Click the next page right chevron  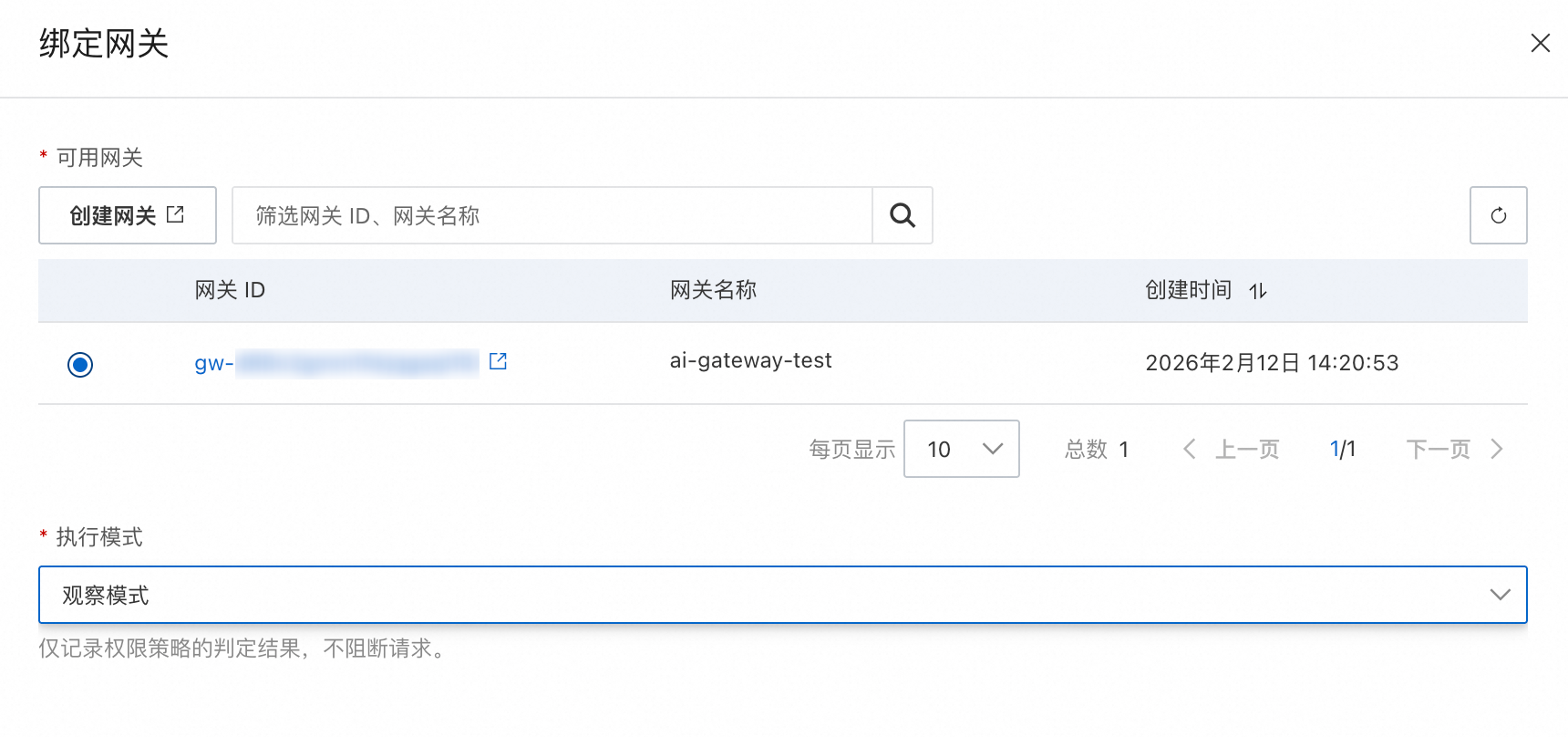(x=1496, y=449)
